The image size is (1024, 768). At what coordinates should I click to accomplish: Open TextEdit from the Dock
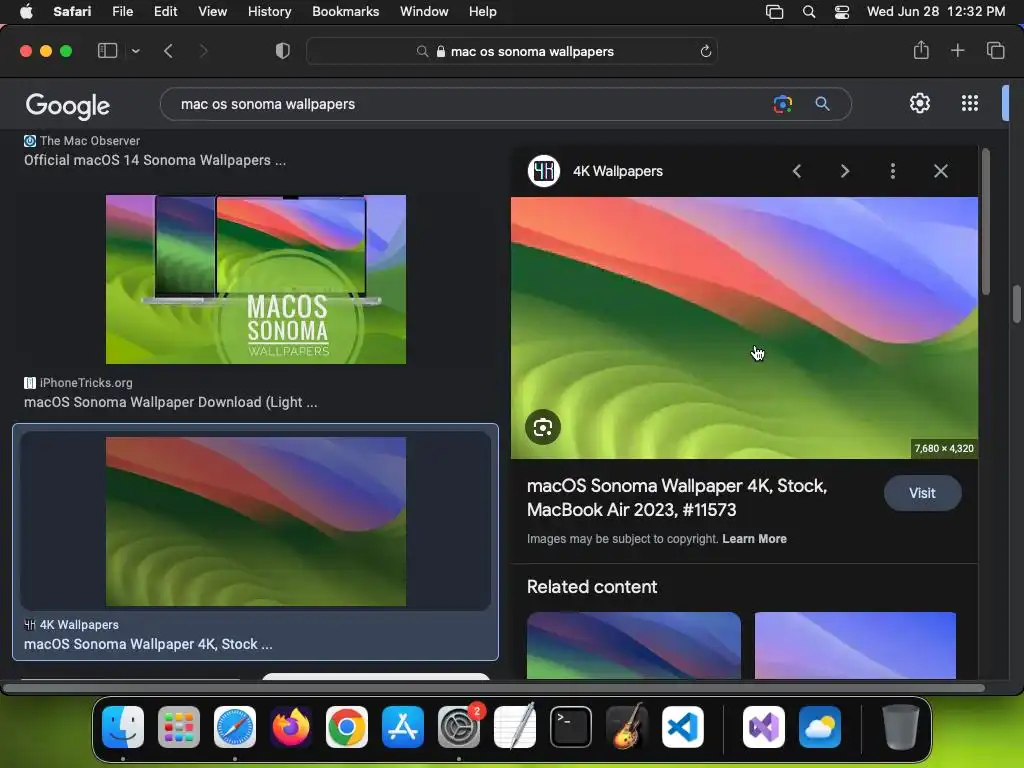515,727
